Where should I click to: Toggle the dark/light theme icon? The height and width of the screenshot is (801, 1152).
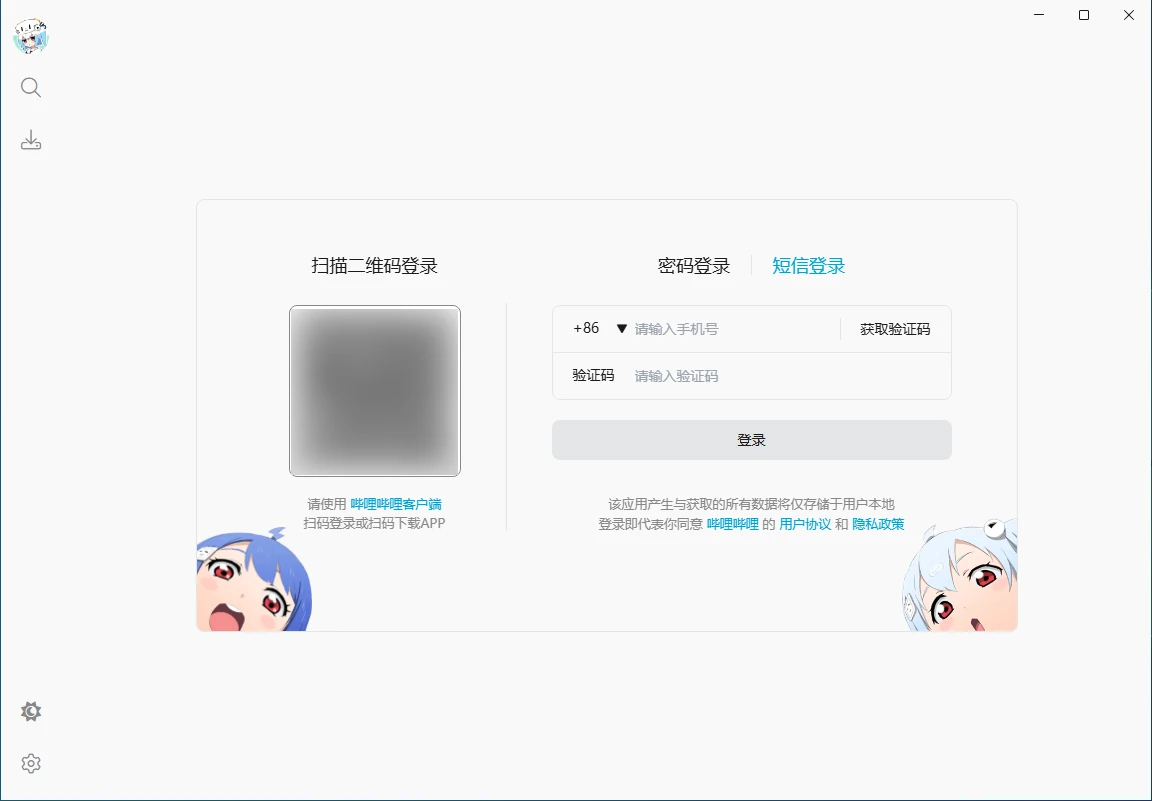[31, 712]
